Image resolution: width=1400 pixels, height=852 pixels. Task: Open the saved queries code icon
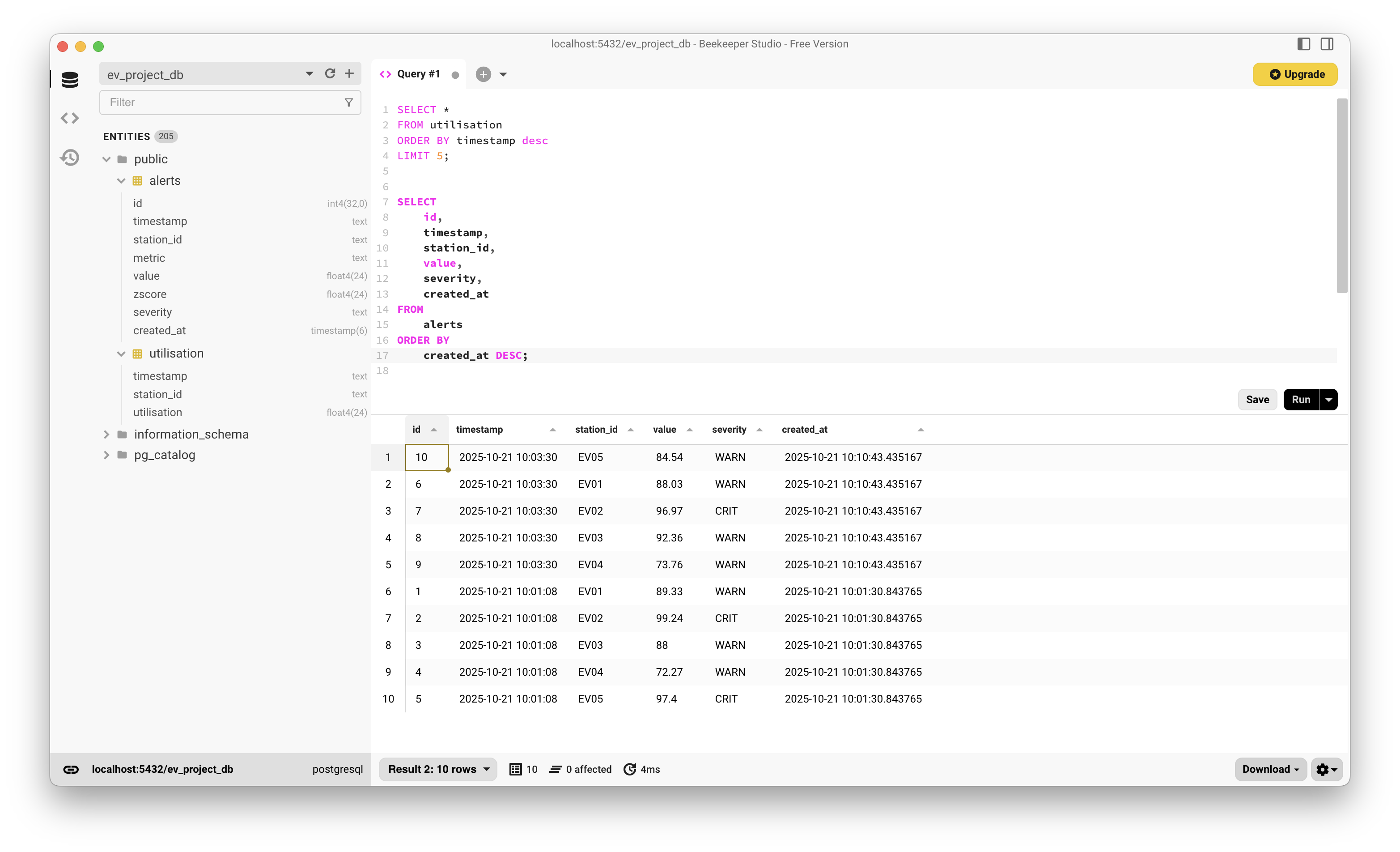[70, 118]
